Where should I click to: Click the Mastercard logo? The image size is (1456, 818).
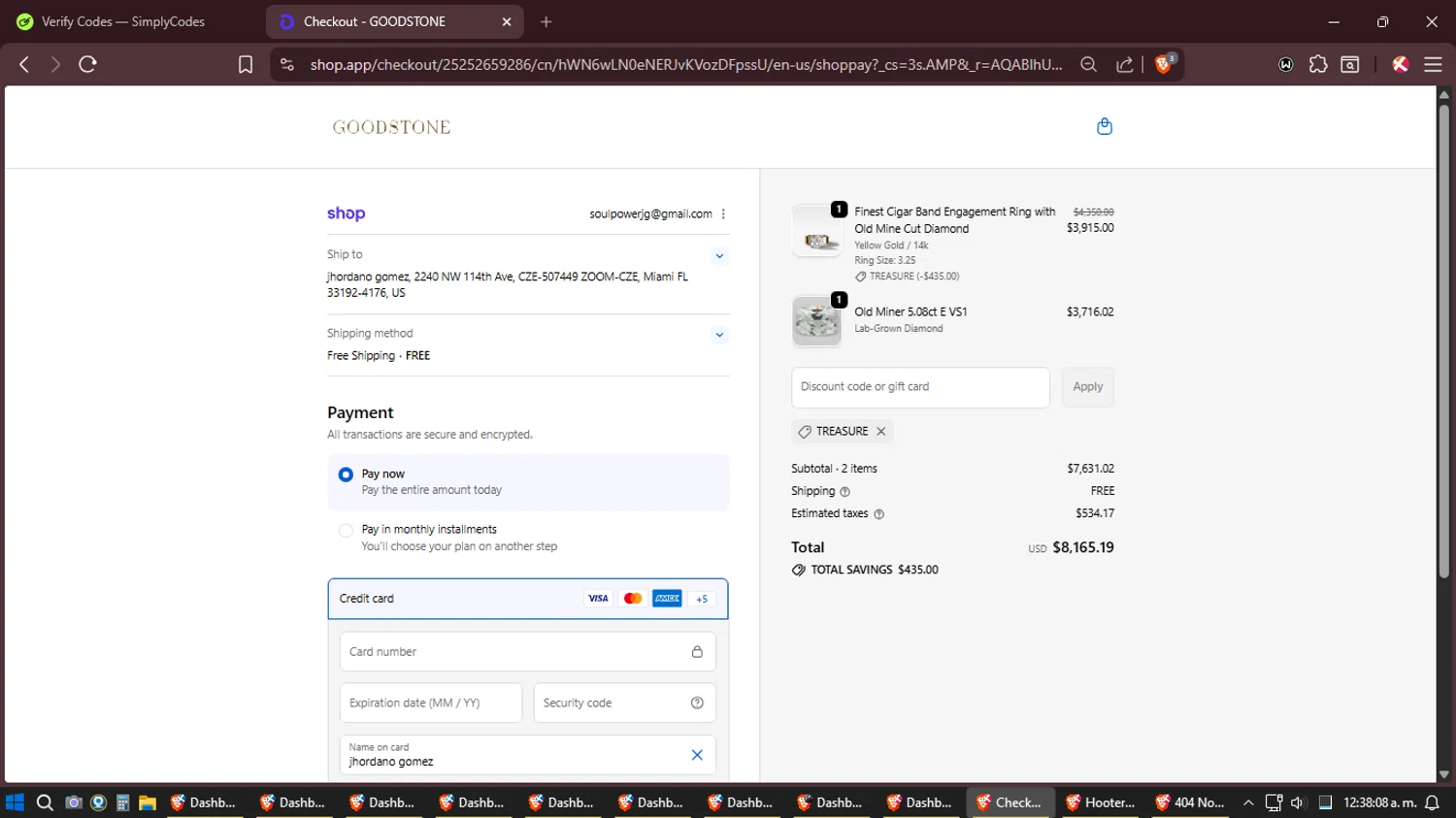(x=633, y=599)
